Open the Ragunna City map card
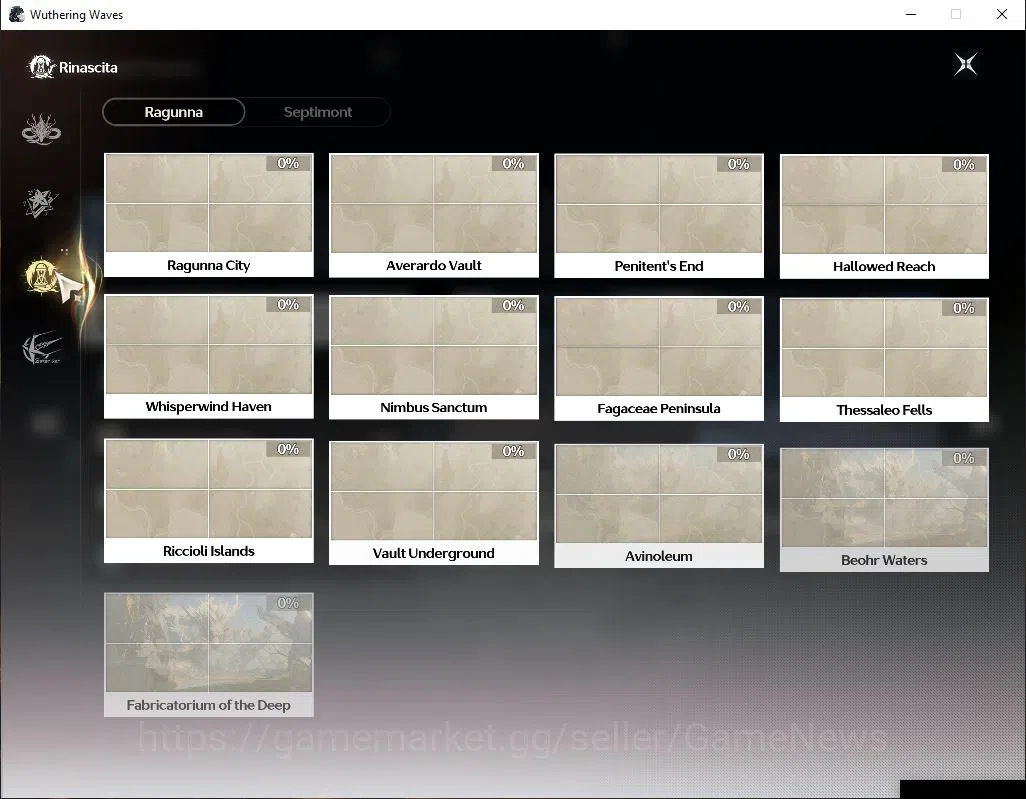Image resolution: width=1026 pixels, height=799 pixels. pyautogui.click(x=209, y=215)
